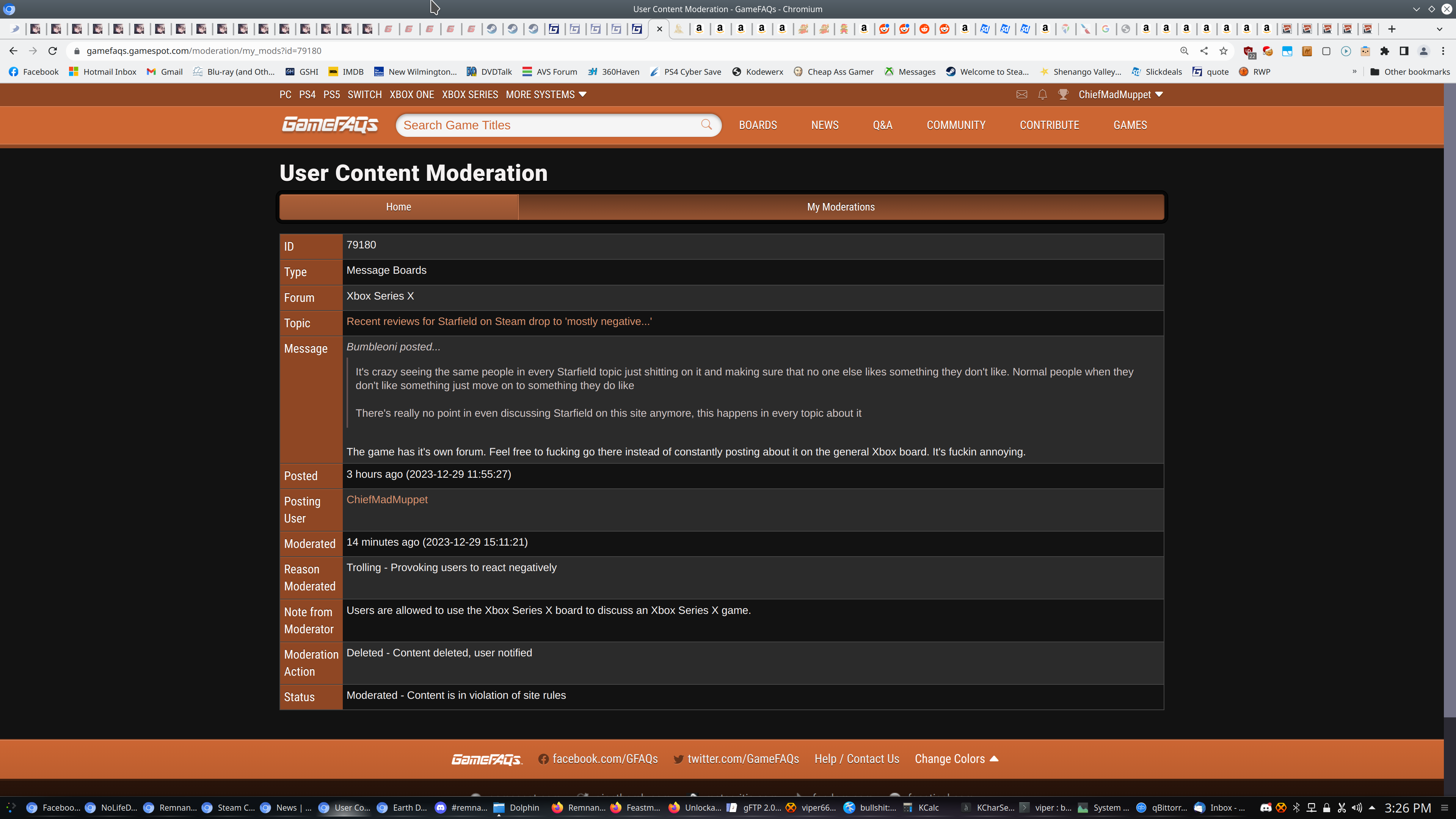
Task: Open the BOARDS menu item
Action: click(758, 125)
